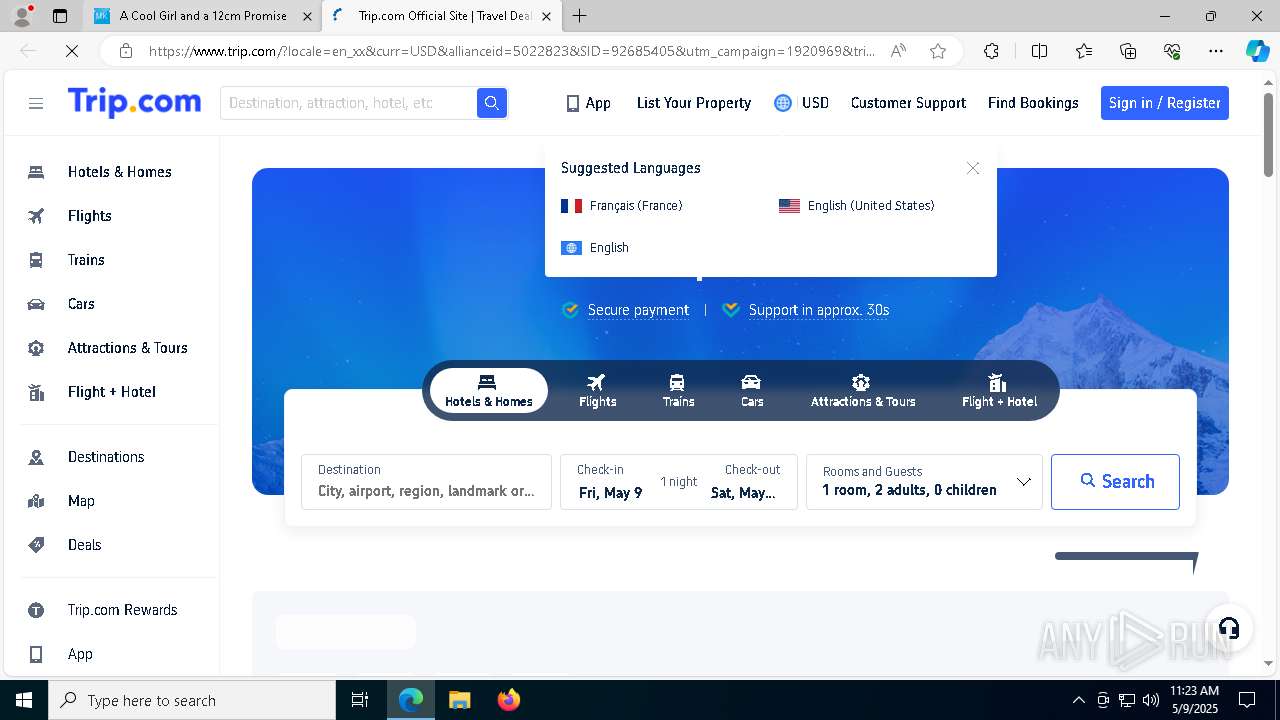This screenshot has width=1280, height=720.
Task: Open Flights in the sidebar
Action: tap(89, 216)
